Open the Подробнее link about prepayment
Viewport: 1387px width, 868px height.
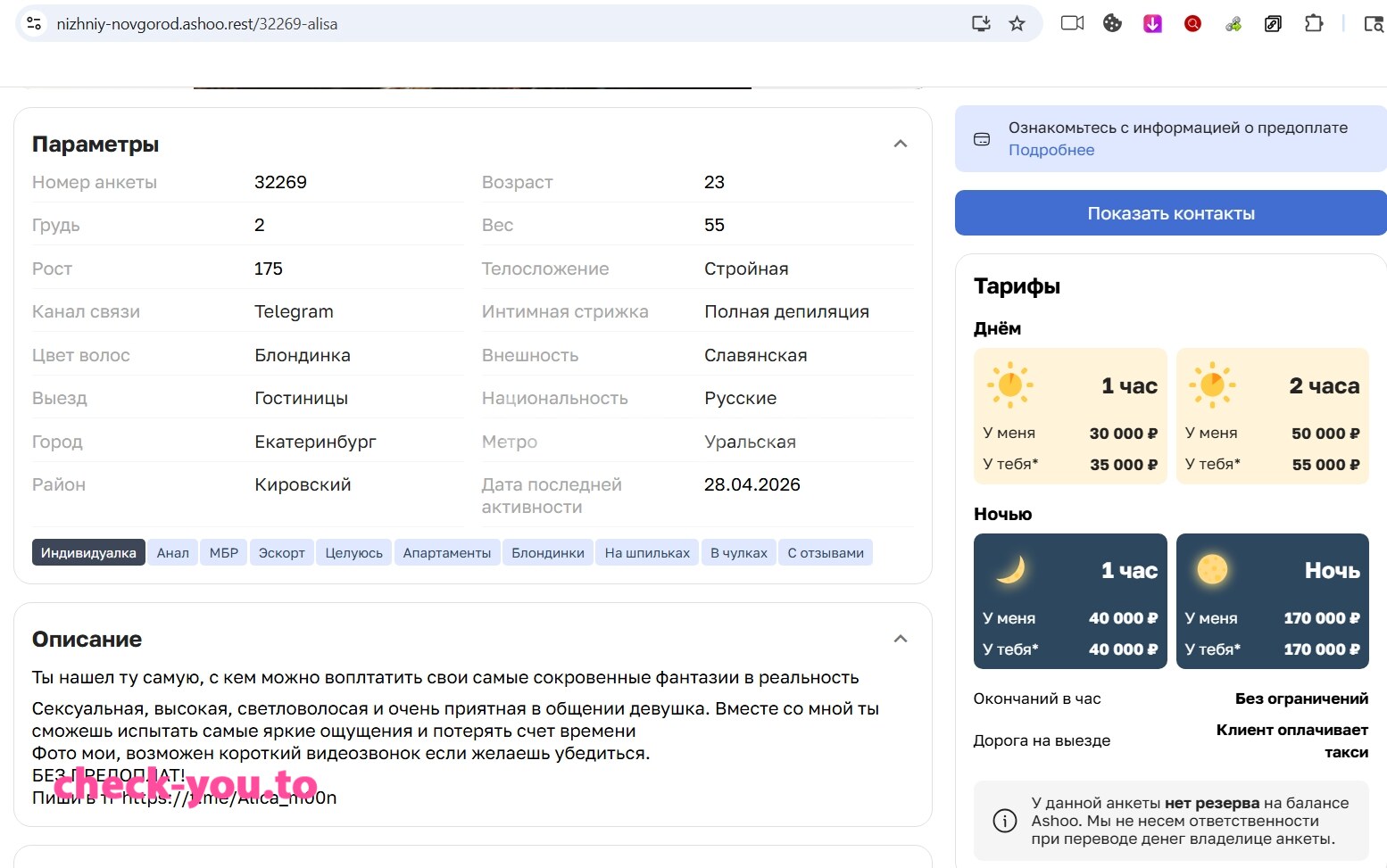point(1051,150)
